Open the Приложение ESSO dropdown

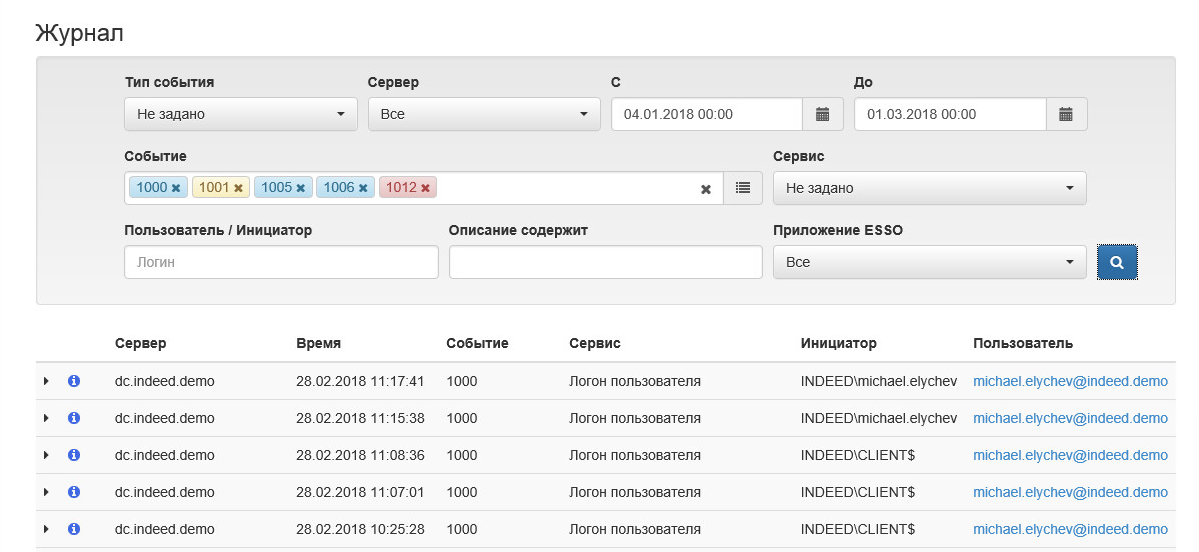(929, 262)
